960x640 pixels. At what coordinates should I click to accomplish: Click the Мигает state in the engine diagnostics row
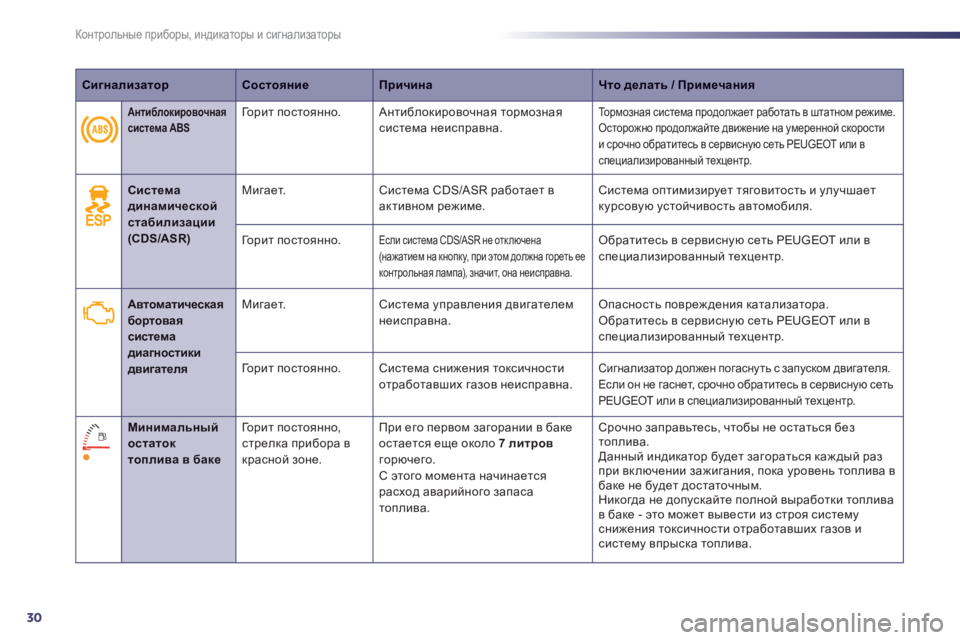coord(258,302)
